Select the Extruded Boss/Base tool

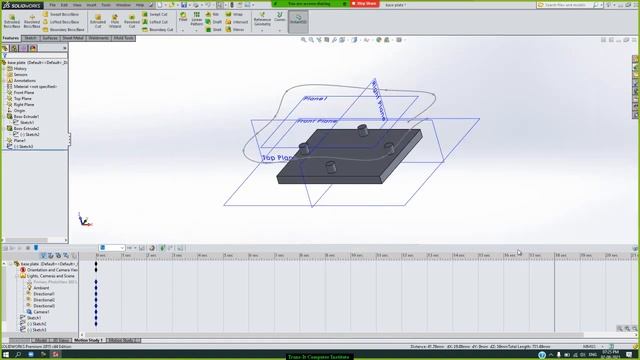[12, 20]
